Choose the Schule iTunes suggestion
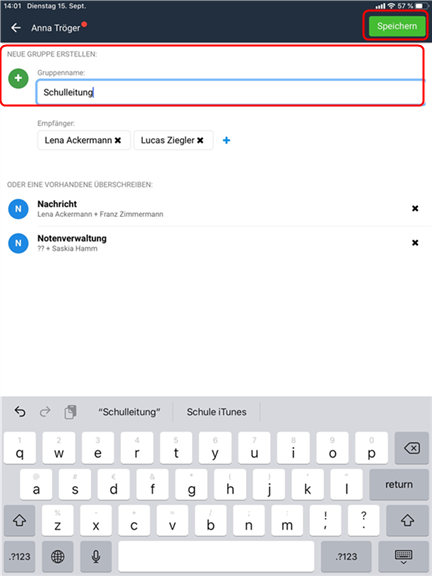Image resolution: width=432 pixels, height=576 pixels. (216, 412)
